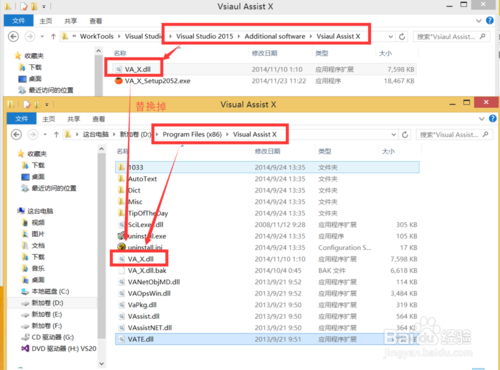Click sidebar scroll up arrow in Visual Assist X

[102, 149]
